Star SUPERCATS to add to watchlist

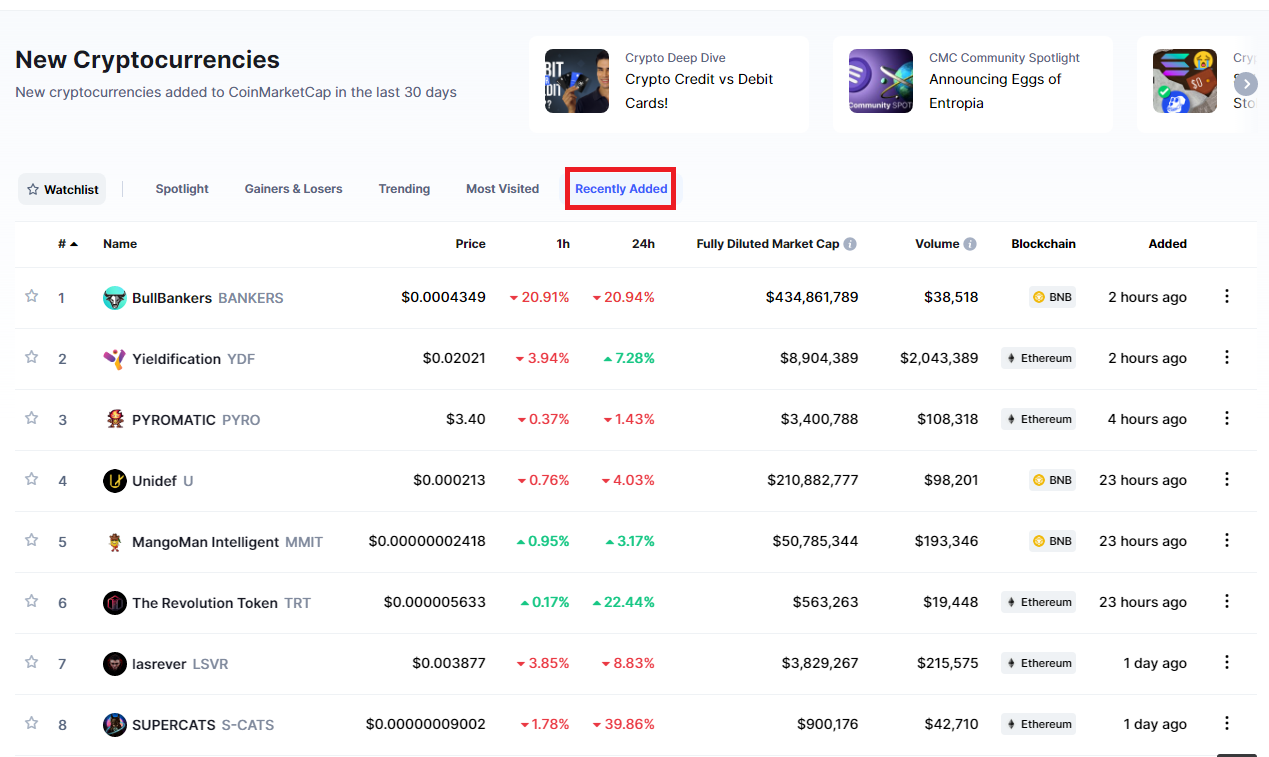coord(31,723)
